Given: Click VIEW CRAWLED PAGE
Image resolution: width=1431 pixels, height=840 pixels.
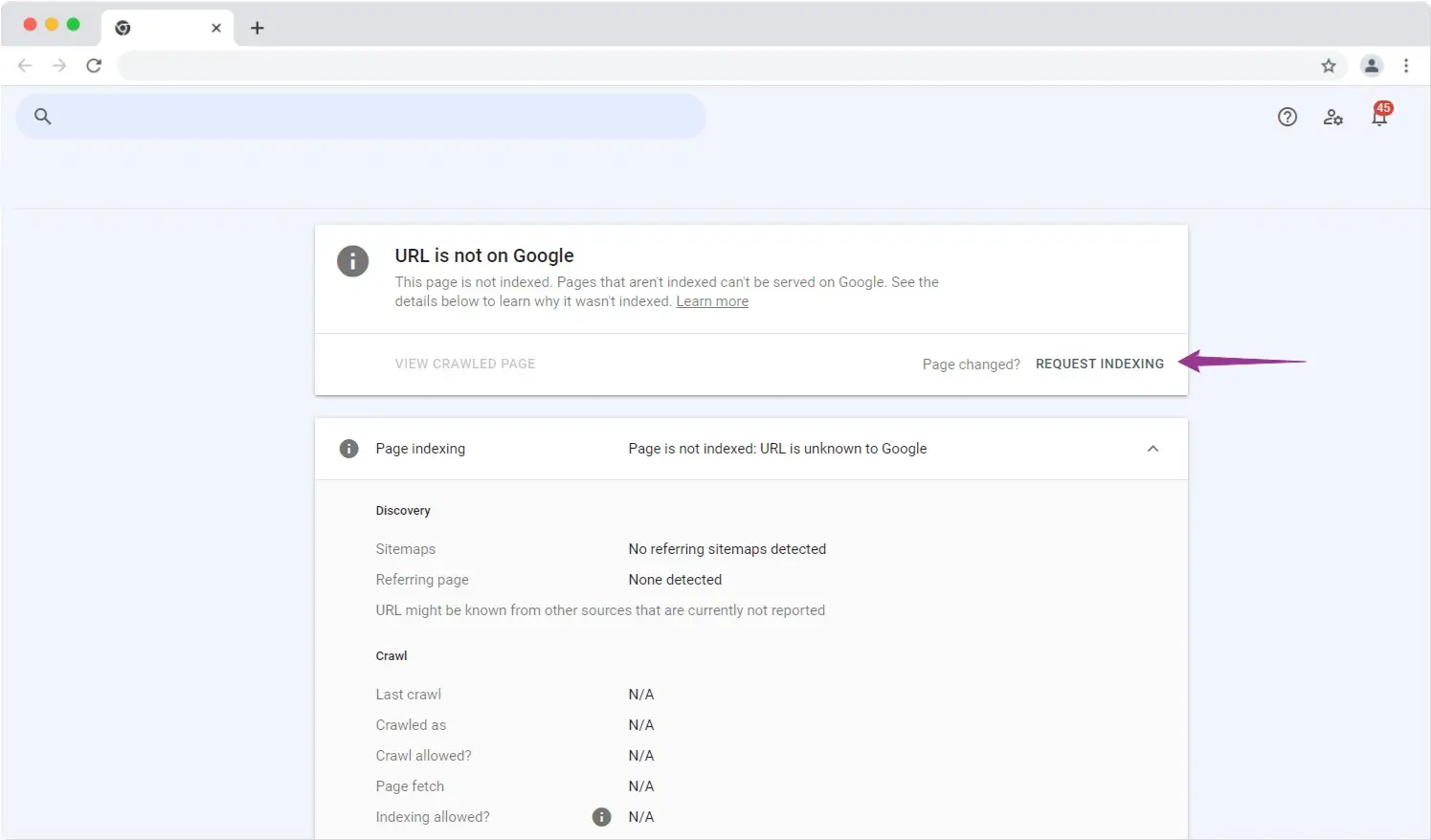Looking at the screenshot, I should click(464, 364).
